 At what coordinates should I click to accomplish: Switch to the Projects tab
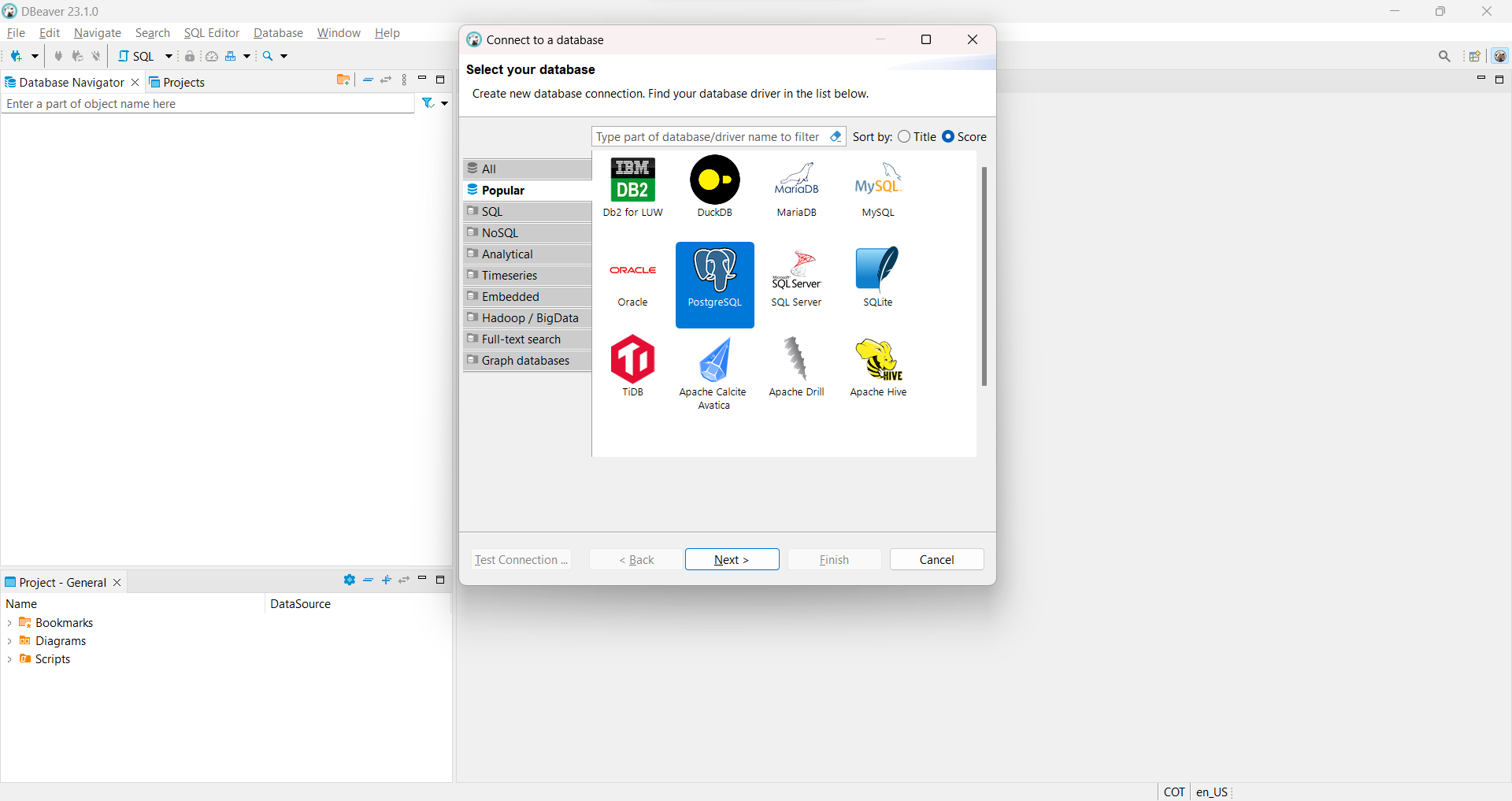pyautogui.click(x=176, y=82)
